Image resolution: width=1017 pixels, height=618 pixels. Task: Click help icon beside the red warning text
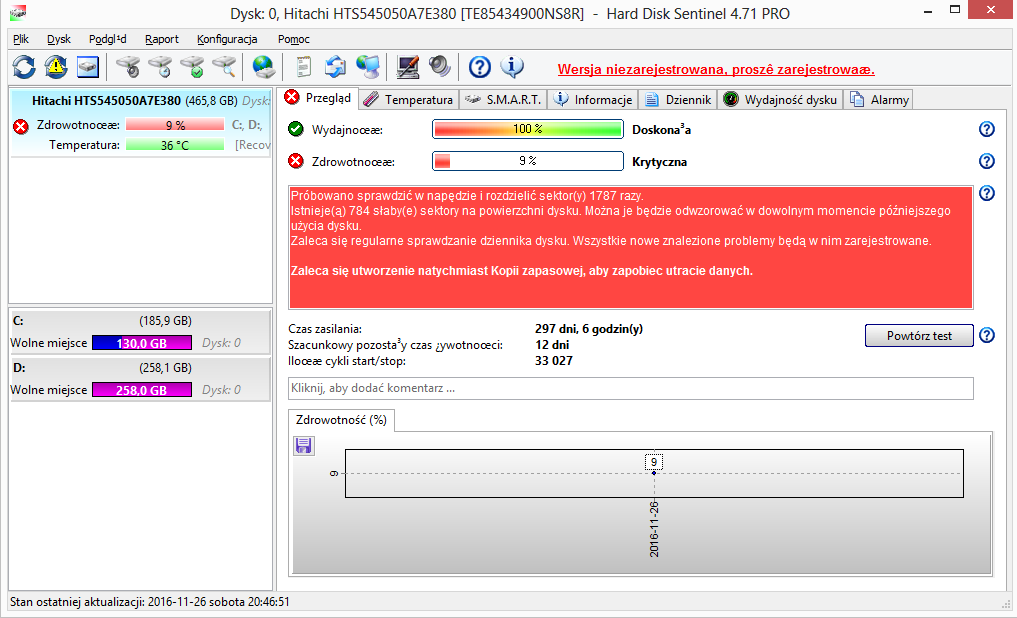tap(987, 193)
